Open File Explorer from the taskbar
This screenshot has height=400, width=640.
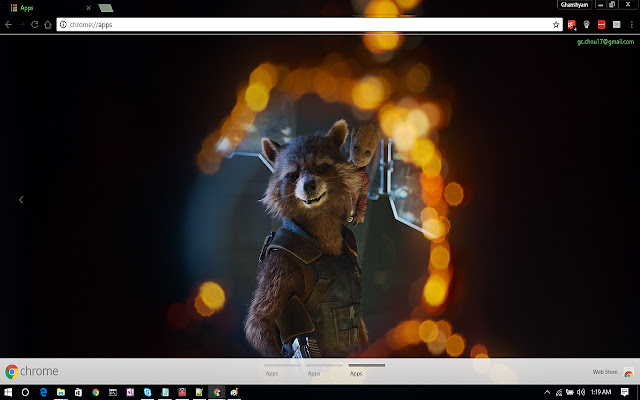(x=61, y=392)
